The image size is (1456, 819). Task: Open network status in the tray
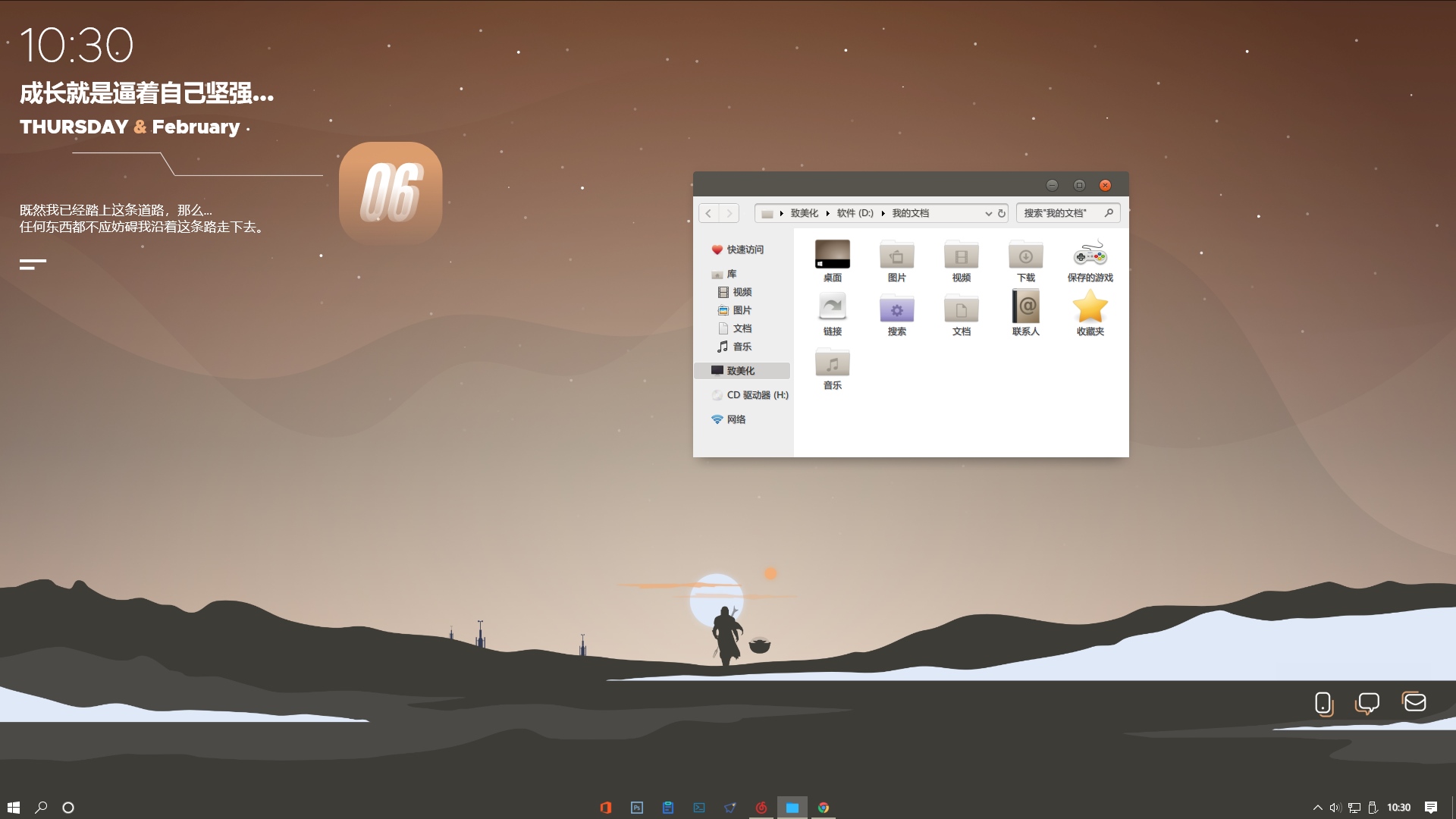[1354, 808]
